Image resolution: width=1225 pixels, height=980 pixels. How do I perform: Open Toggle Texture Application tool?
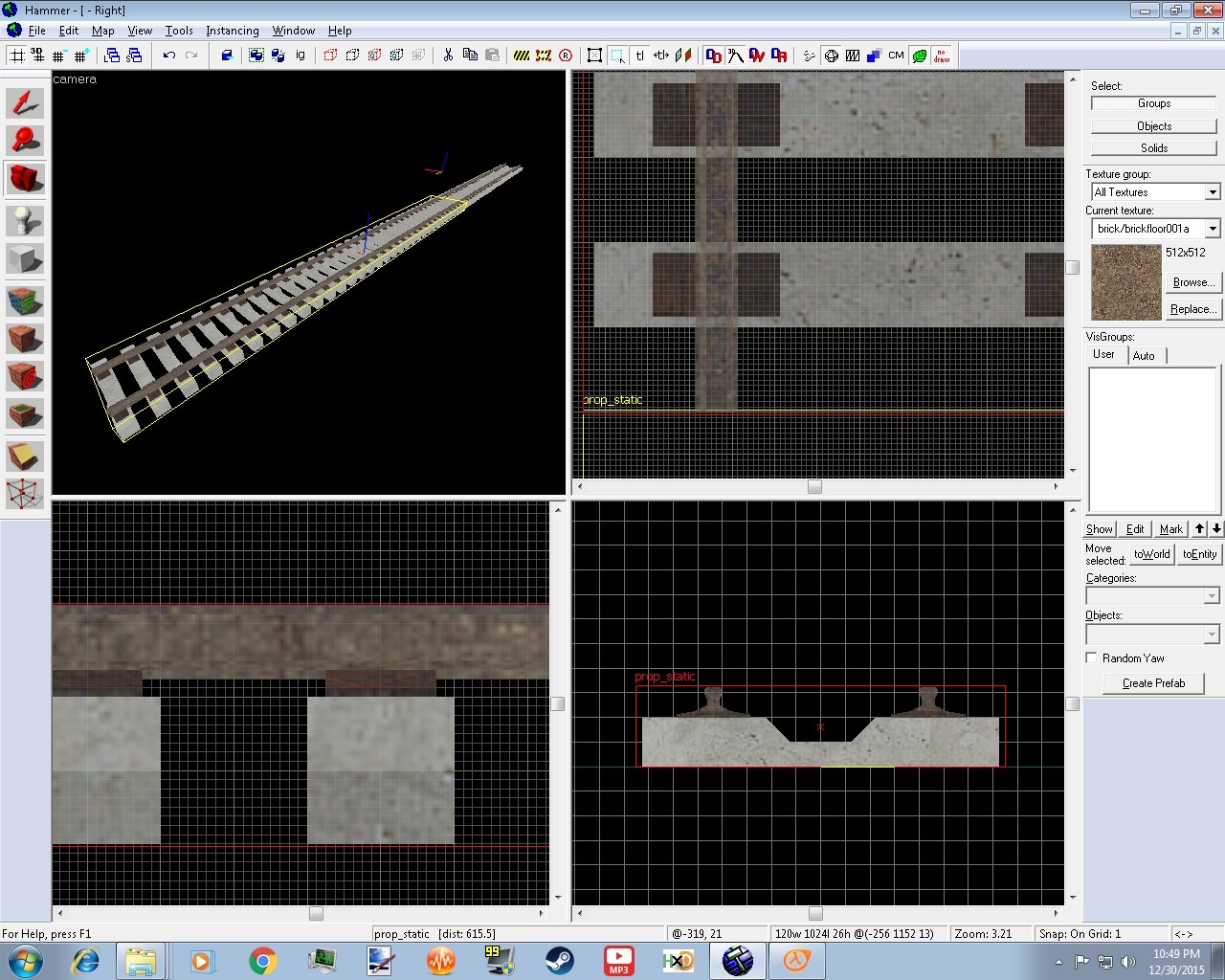click(x=25, y=301)
